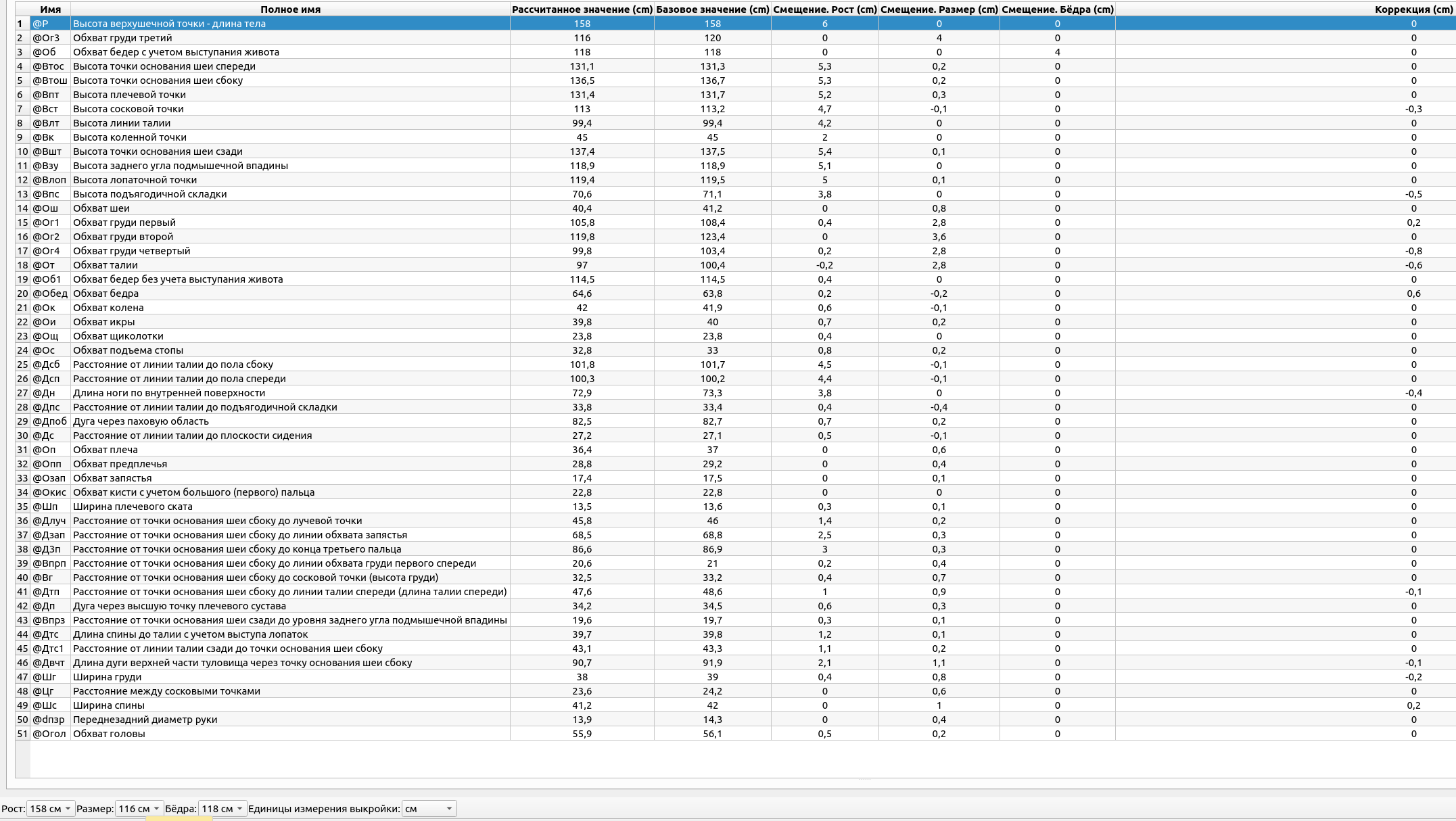The height and width of the screenshot is (821, 1456).
Task: Click size shift 3,6 for @Ог2
Action: (x=939, y=237)
